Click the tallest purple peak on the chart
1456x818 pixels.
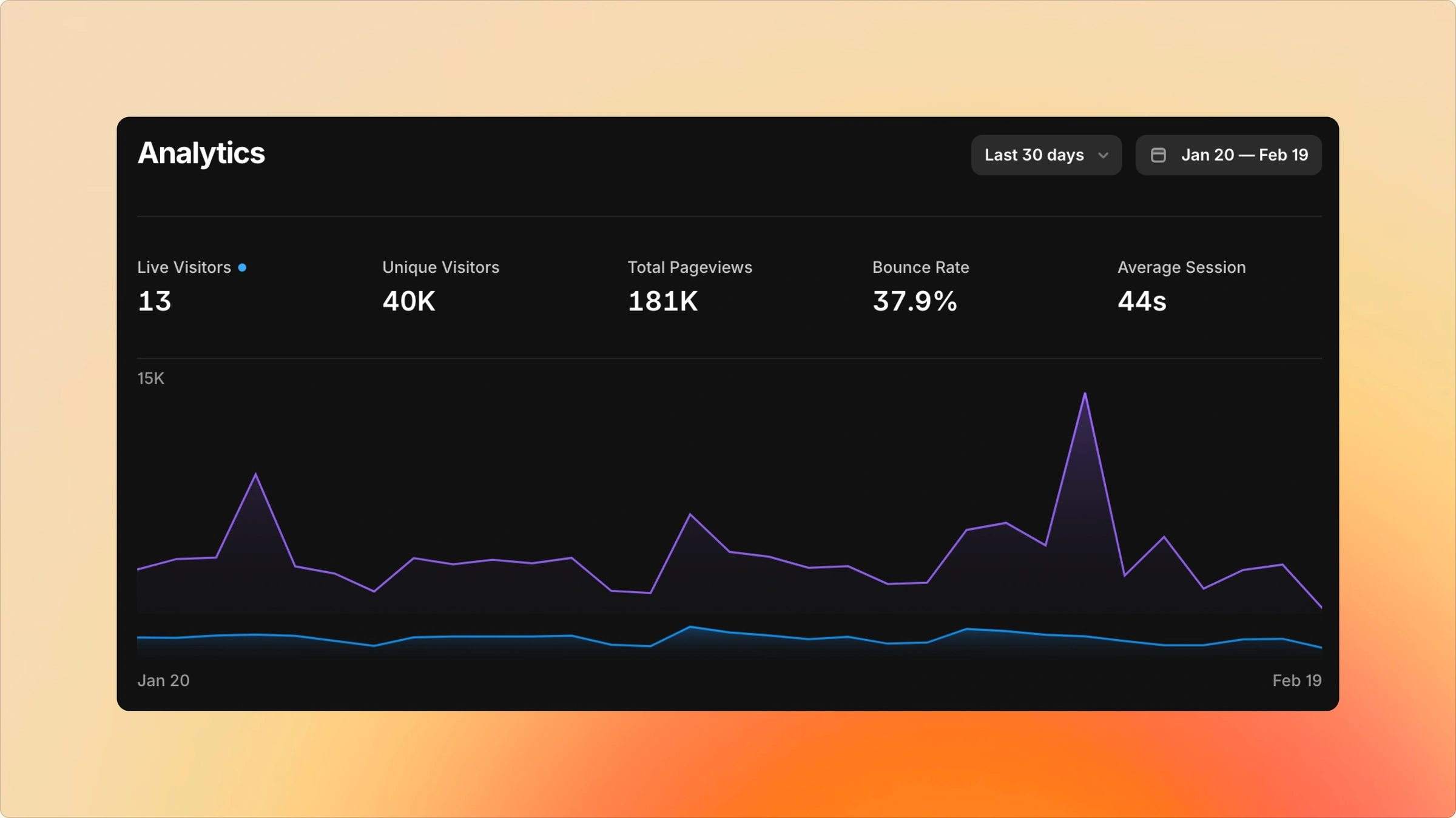(x=1085, y=394)
